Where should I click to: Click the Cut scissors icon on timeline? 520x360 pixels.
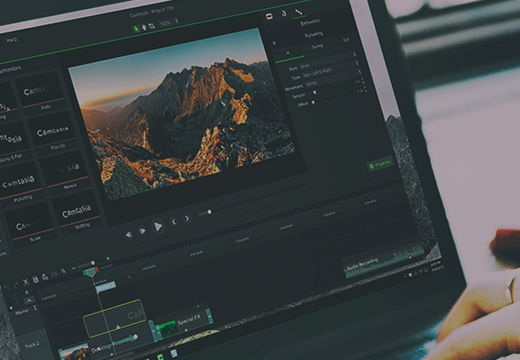point(26,282)
